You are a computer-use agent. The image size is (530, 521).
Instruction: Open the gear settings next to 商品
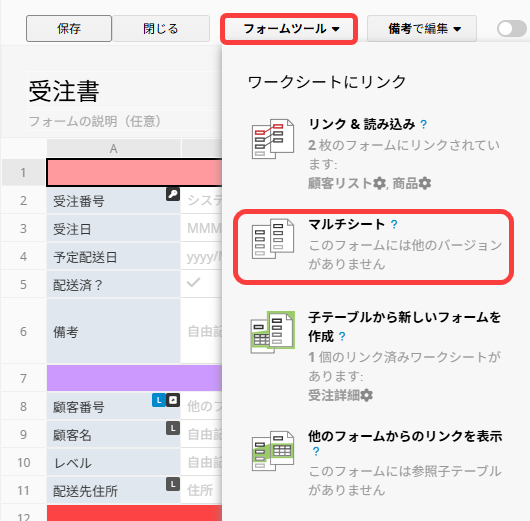coord(425,184)
